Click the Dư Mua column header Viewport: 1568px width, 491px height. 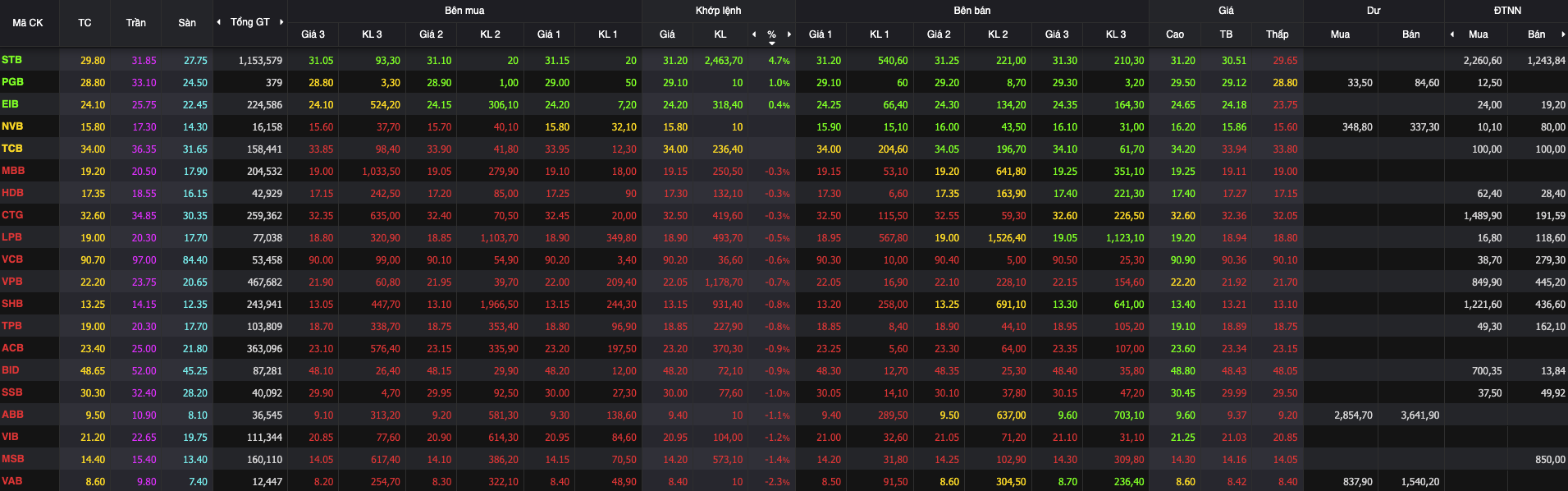coord(1340,34)
